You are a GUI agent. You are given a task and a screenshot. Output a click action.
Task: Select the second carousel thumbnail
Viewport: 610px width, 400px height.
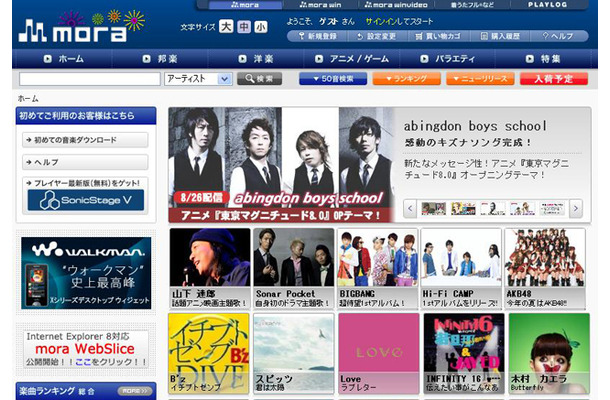coord(463,209)
